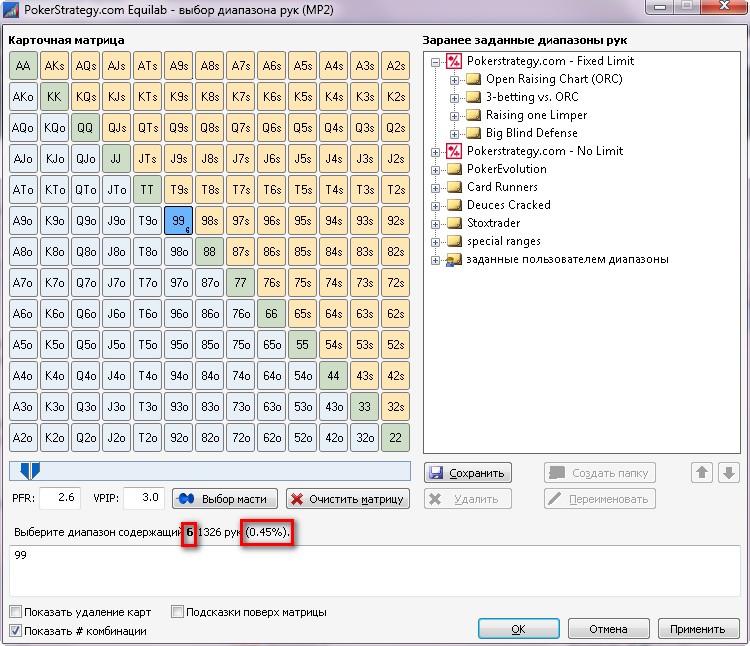Toggle the AKs hand cell

coord(55,66)
